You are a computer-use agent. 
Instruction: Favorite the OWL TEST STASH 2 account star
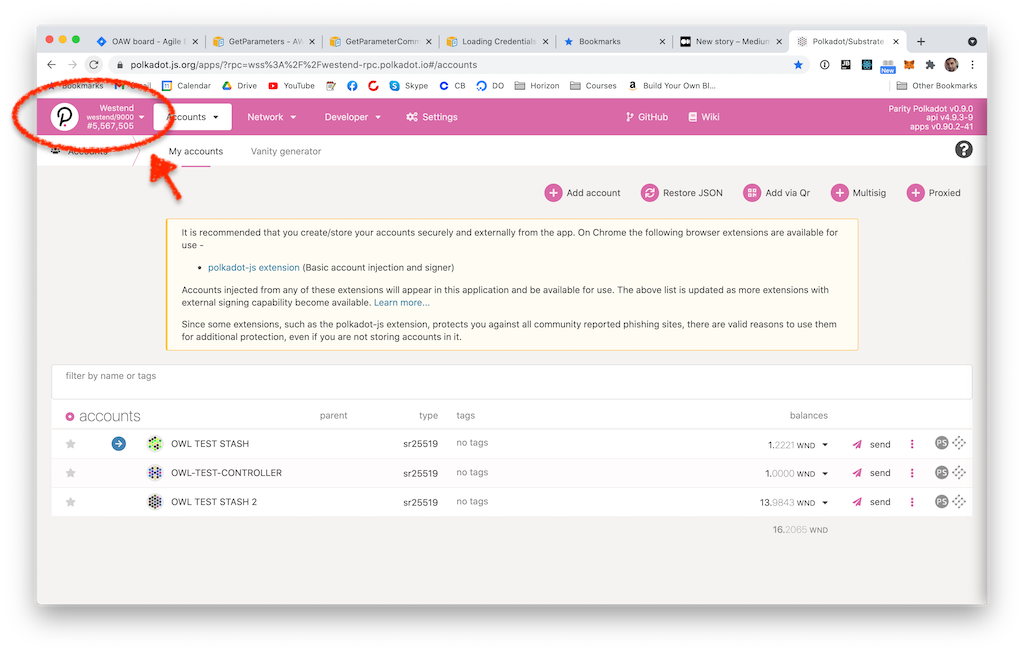(71, 502)
